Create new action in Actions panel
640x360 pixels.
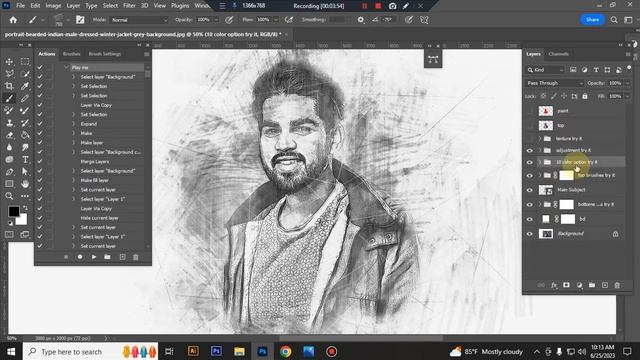pyautogui.click(x=122, y=257)
